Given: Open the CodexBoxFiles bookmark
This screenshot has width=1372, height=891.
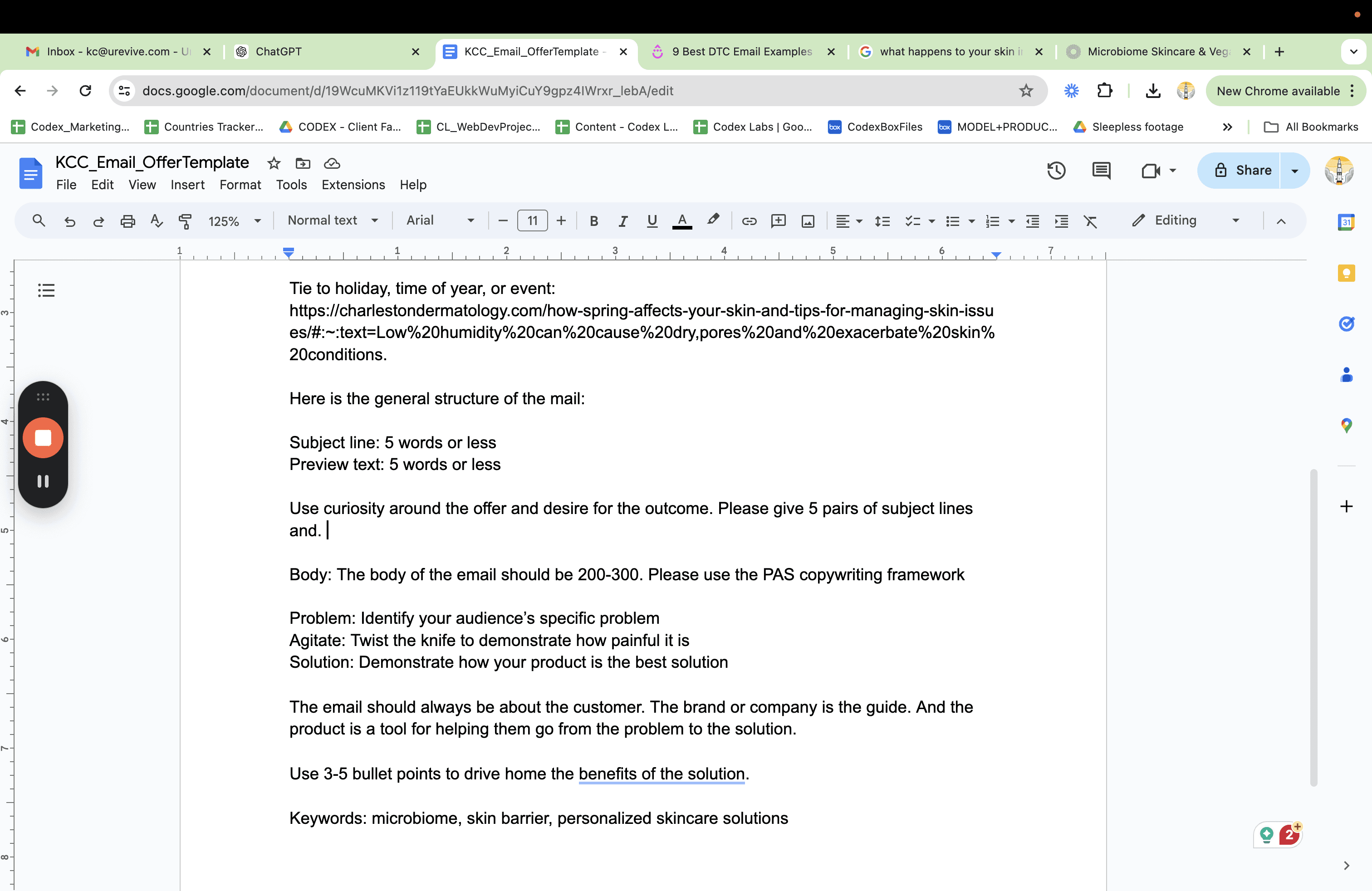Looking at the screenshot, I should point(875,127).
